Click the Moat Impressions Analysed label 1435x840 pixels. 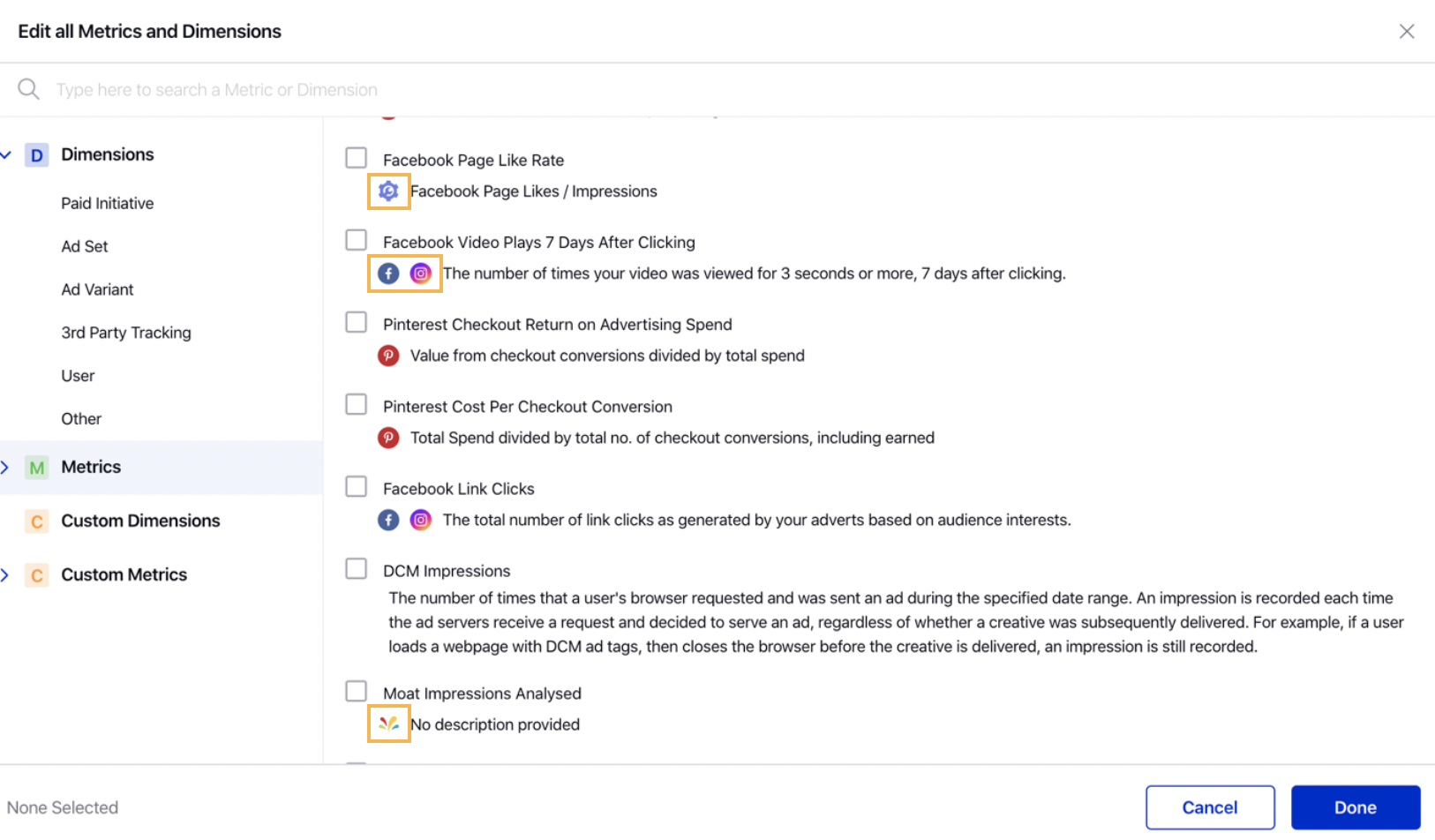pos(482,693)
